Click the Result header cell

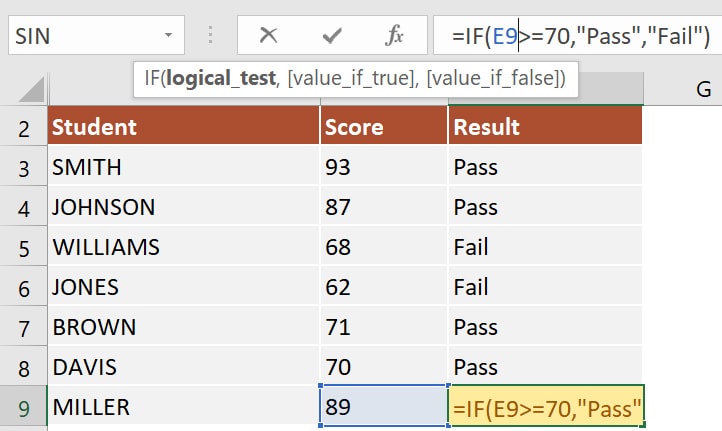tap(545, 127)
